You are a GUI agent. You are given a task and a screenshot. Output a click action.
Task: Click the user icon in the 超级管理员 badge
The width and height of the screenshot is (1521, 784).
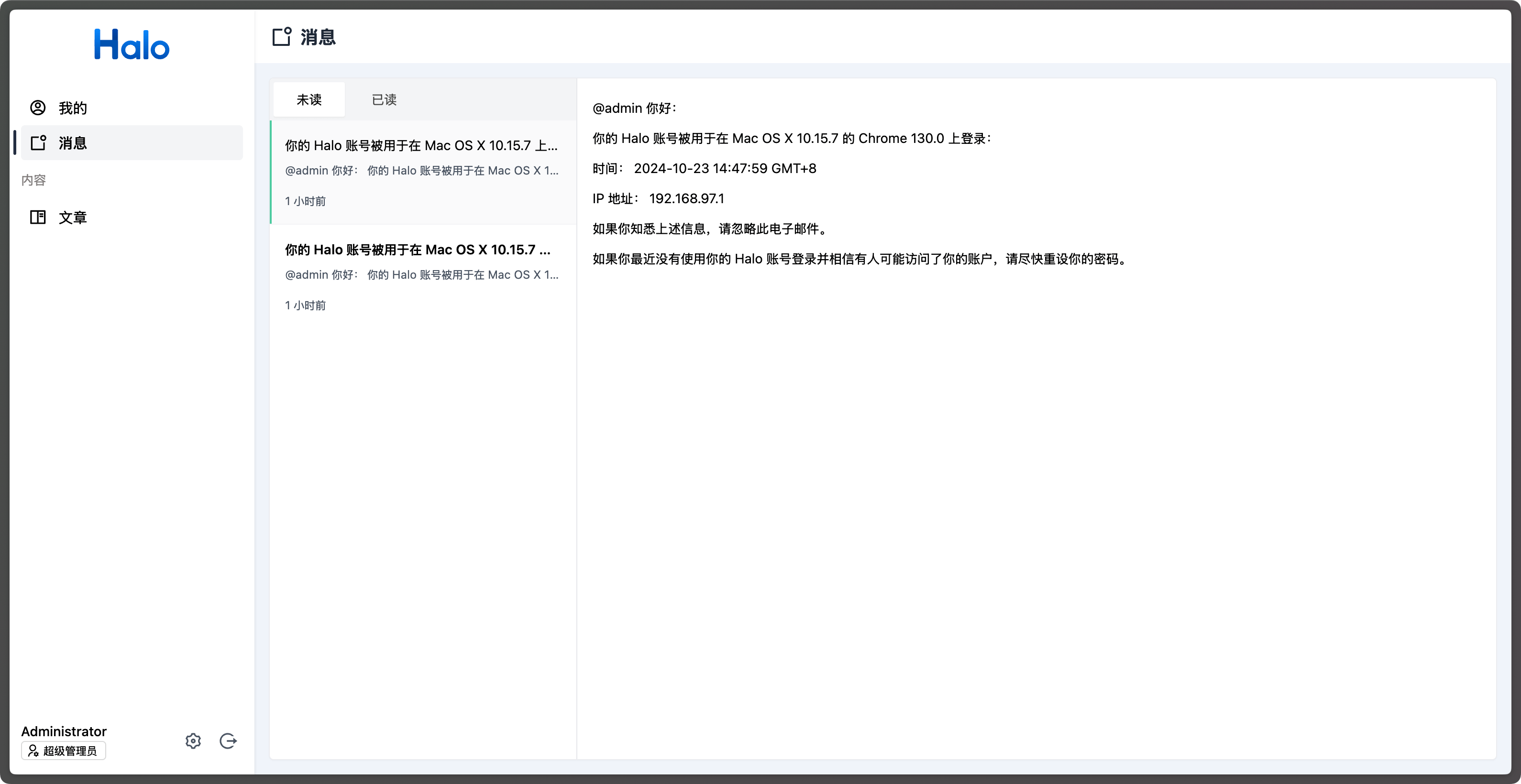point(33,751)
